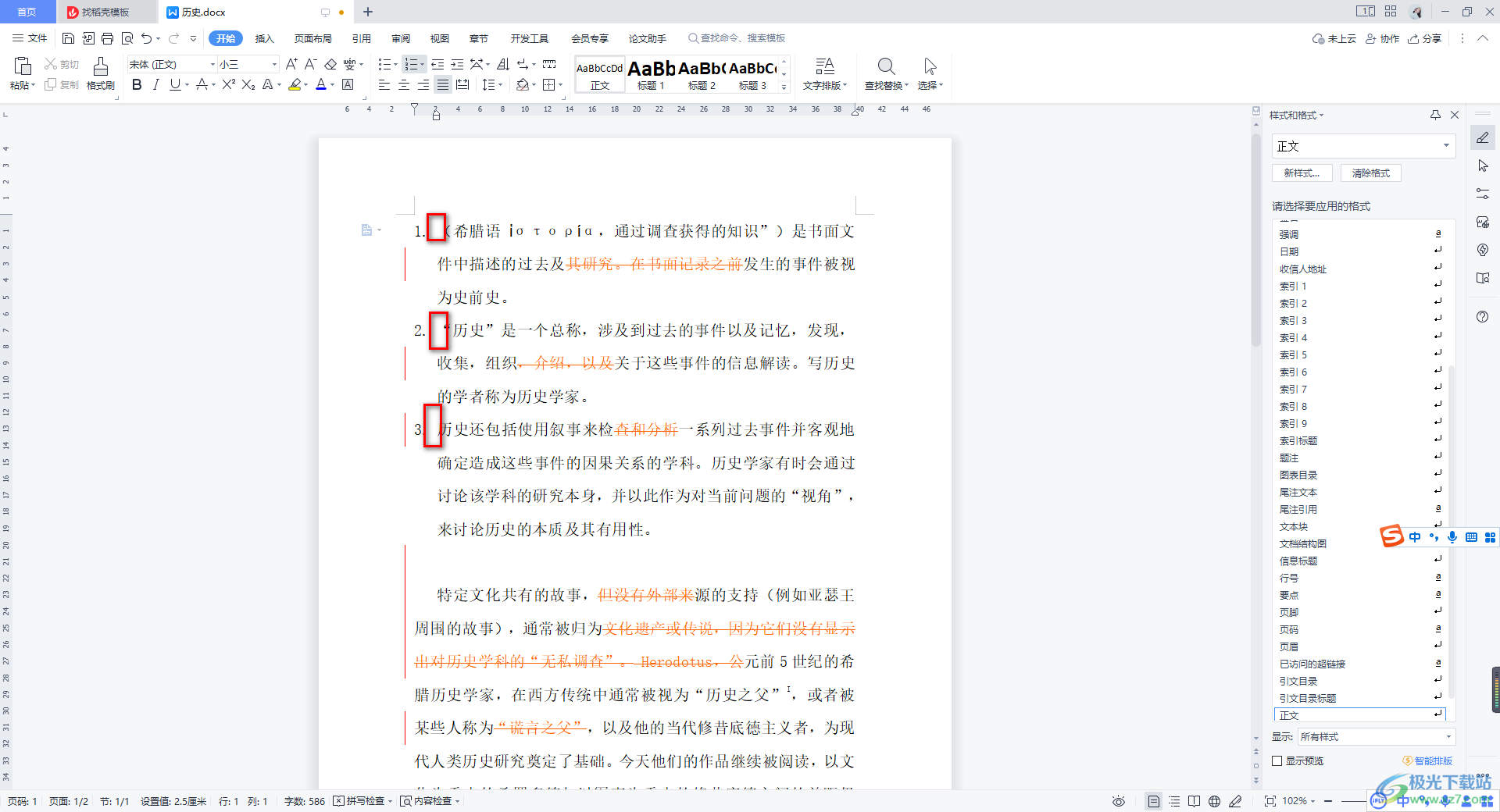
Task: Expand the line spacing dropdown
Action: point(500,84)
